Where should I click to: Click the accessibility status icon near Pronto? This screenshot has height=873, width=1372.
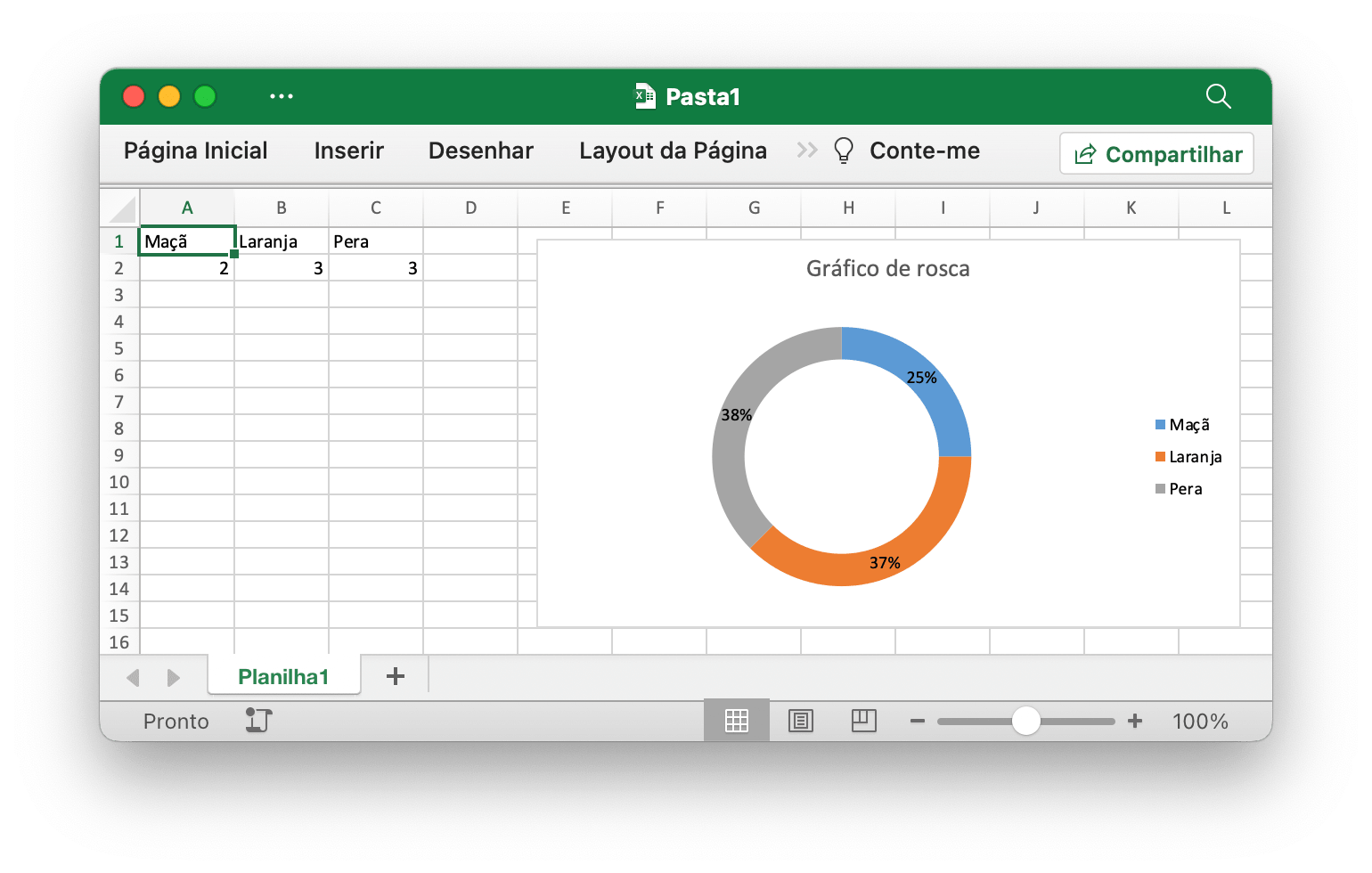pos(258,720)
